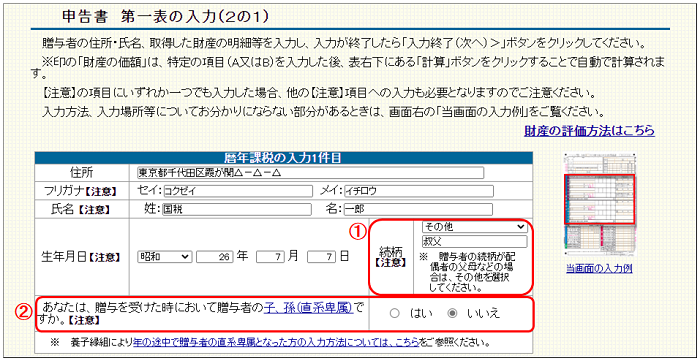This screenshot has width=700, height=361.
Task: Click the 続柄【注意】 label
Action: tap(390, 258)
